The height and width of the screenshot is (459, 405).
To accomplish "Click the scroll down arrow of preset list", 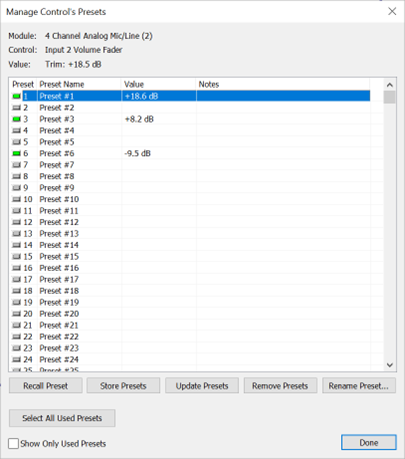I will (389, 365).
